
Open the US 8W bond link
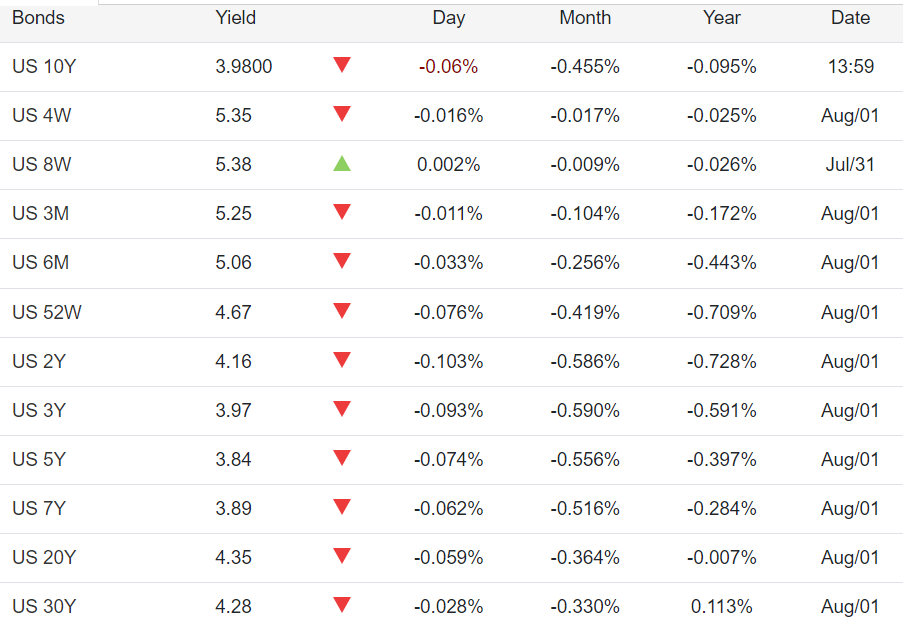click(41, 164)
